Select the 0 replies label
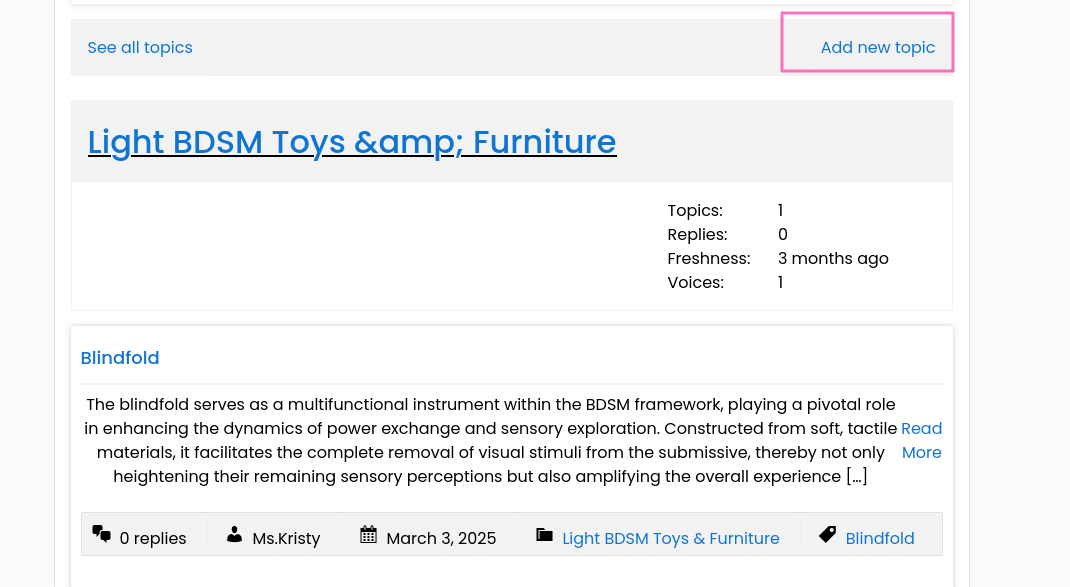The height and width of the screenshot is (587, 1070). [x=153, y=539]
